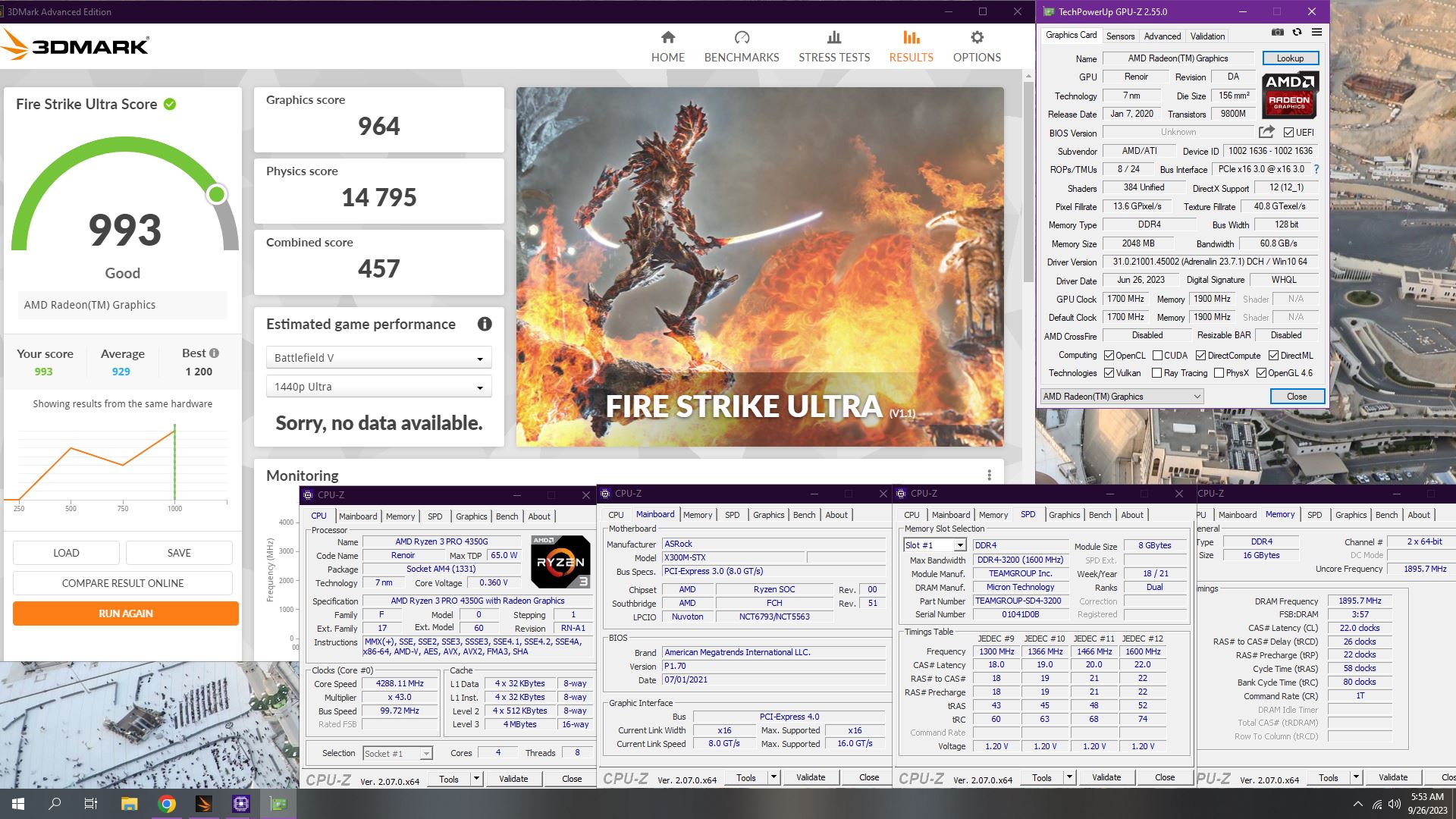Click the RUN AGAIN button
The image size is (1456, 819).
click(x=126, y=613)
